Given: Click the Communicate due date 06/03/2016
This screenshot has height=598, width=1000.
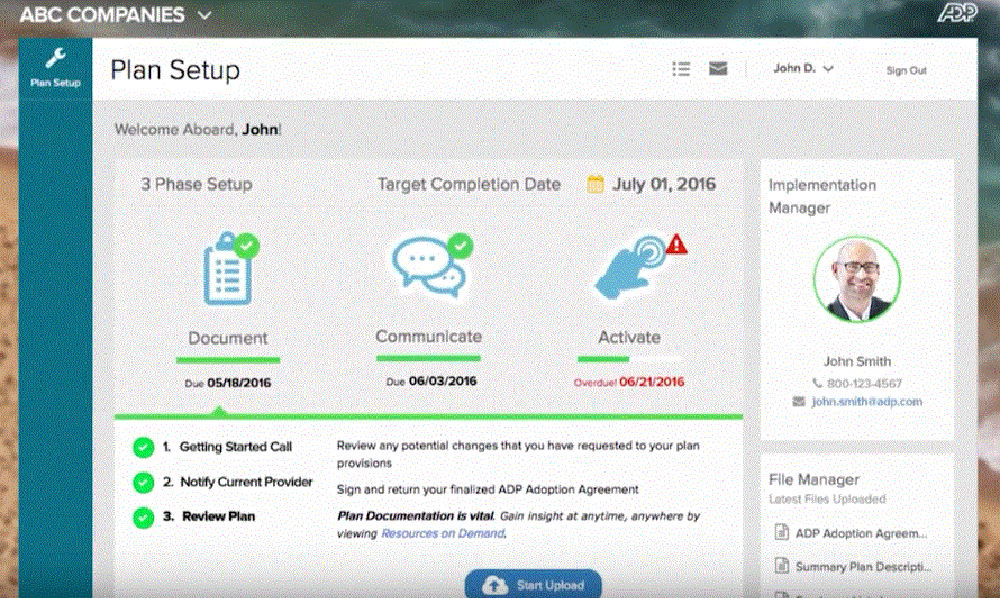Looking at the screenshot, I should point(443,381).
